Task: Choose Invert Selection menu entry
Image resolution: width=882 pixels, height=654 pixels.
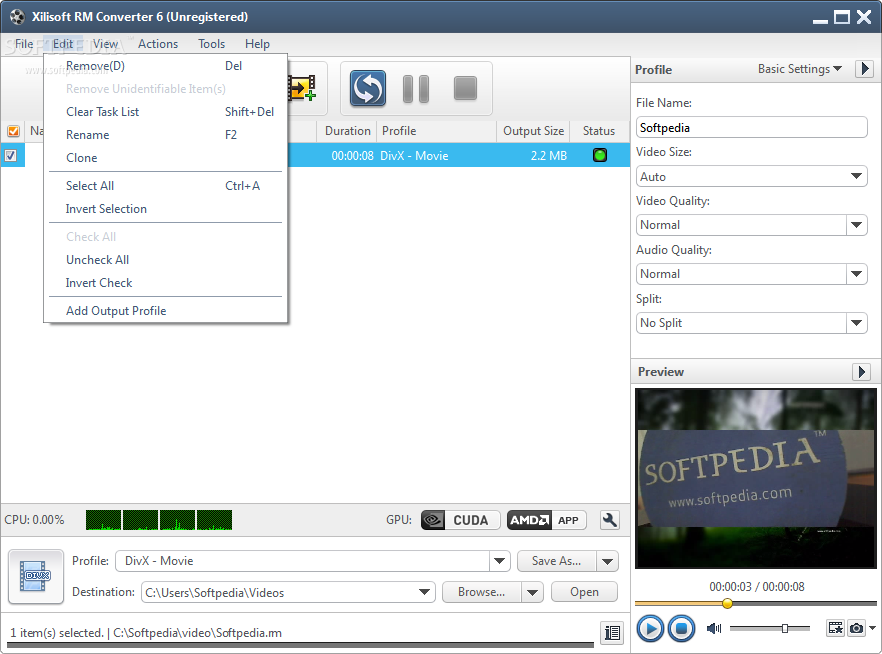Action: click(165, 209)
